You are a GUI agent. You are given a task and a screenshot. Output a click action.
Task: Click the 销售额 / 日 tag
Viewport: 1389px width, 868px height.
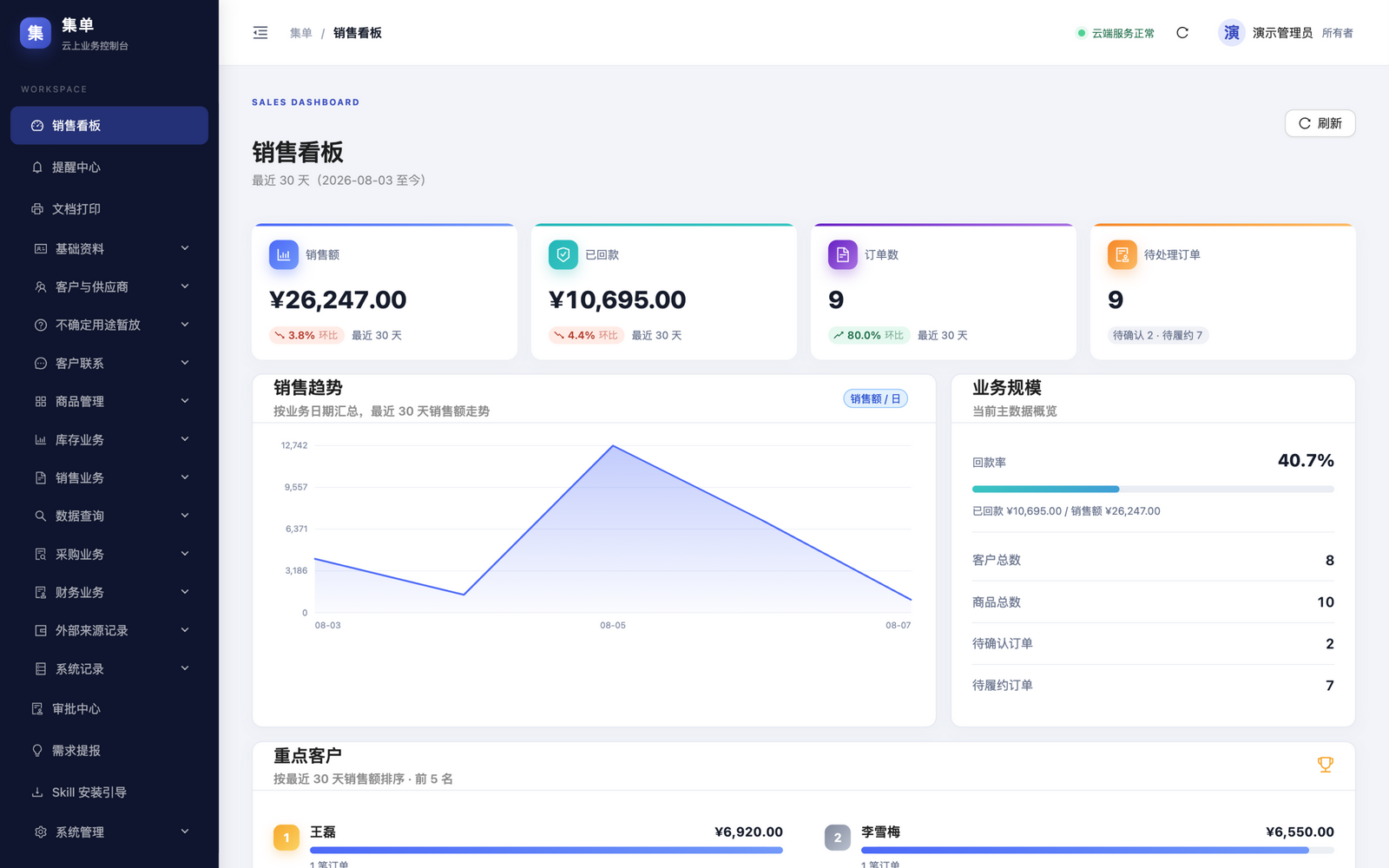coord(875,398)
